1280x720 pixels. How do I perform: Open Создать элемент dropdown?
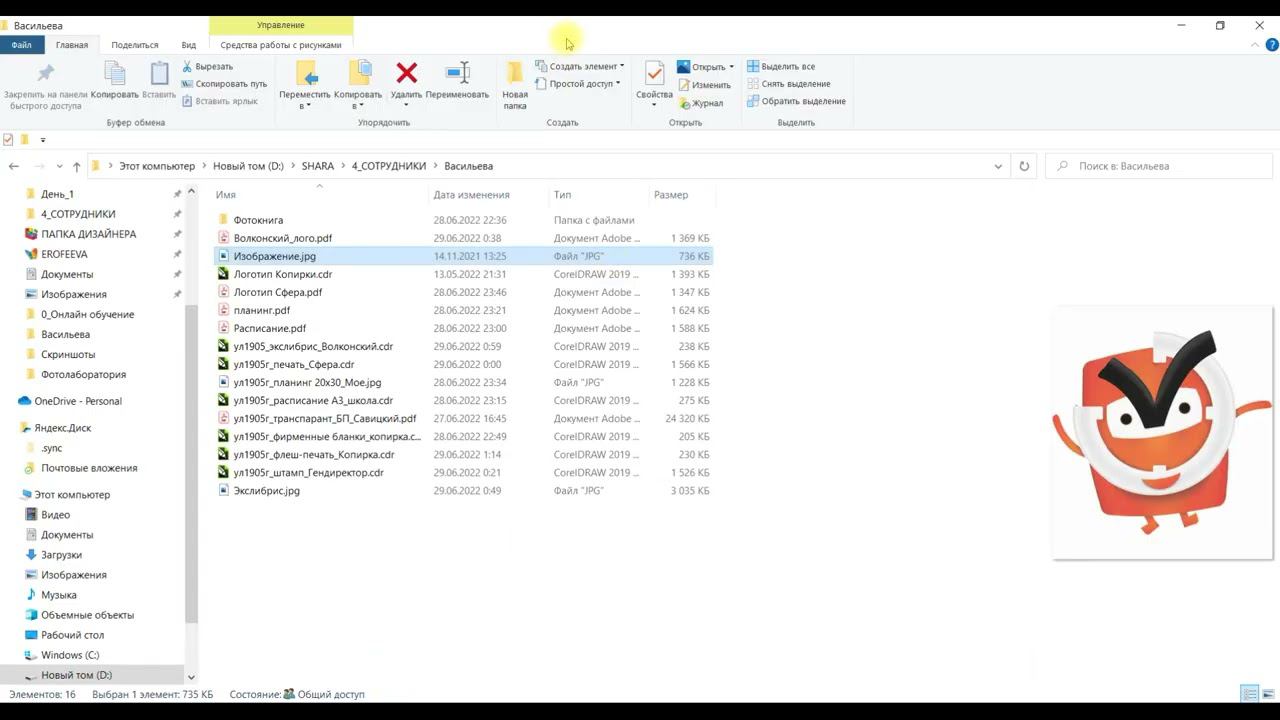pyautogui.click(x=579, y=67)
